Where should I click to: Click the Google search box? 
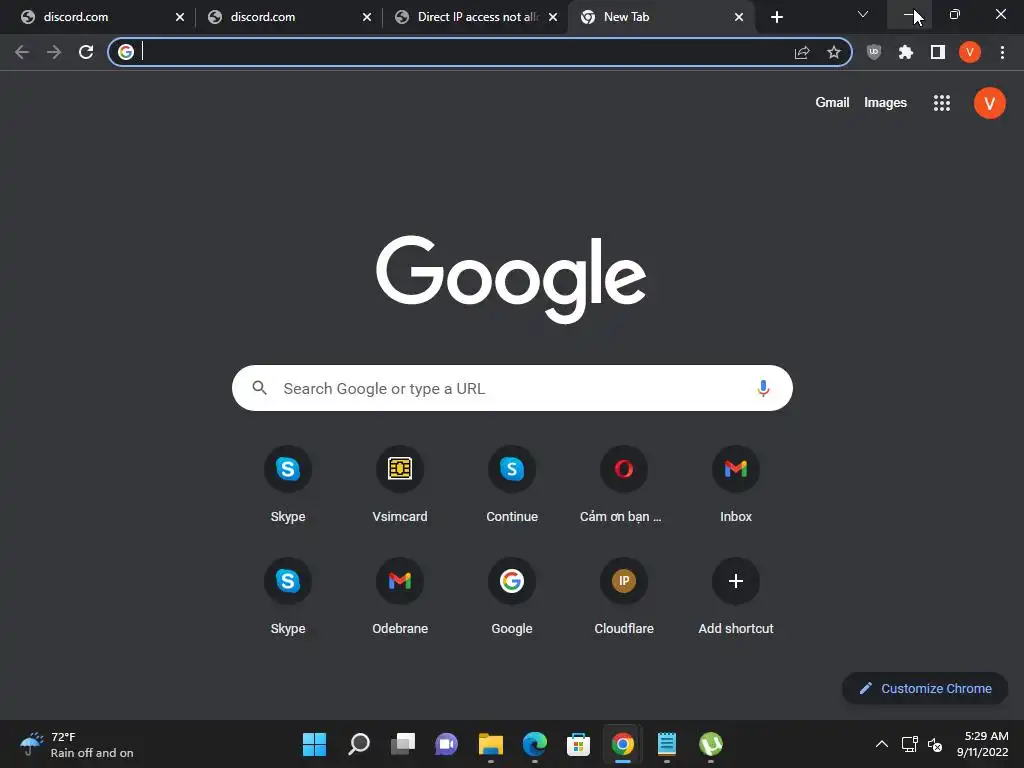pos(512,388)
